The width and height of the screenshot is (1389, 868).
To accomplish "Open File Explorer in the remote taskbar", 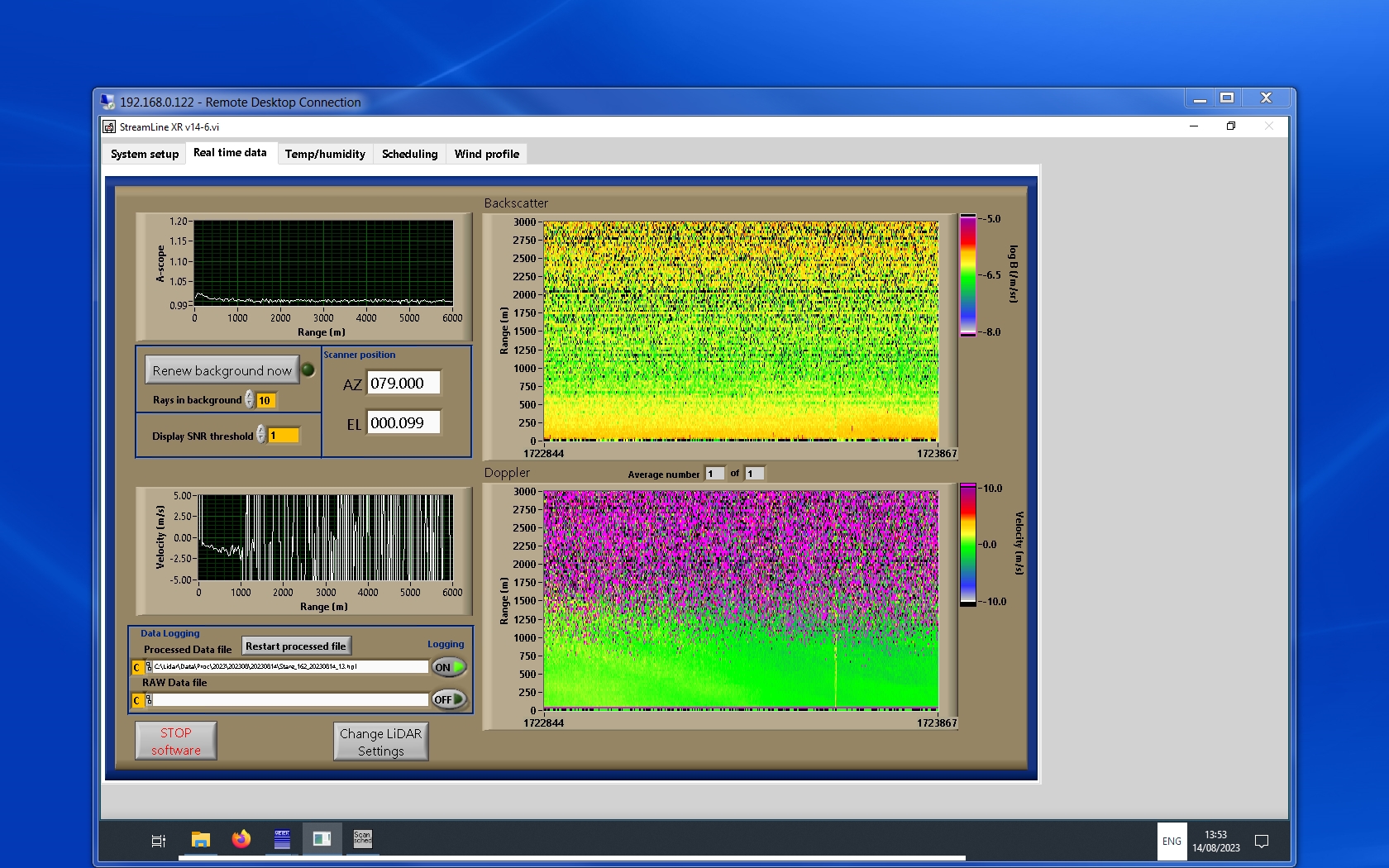I will point(201,840).
